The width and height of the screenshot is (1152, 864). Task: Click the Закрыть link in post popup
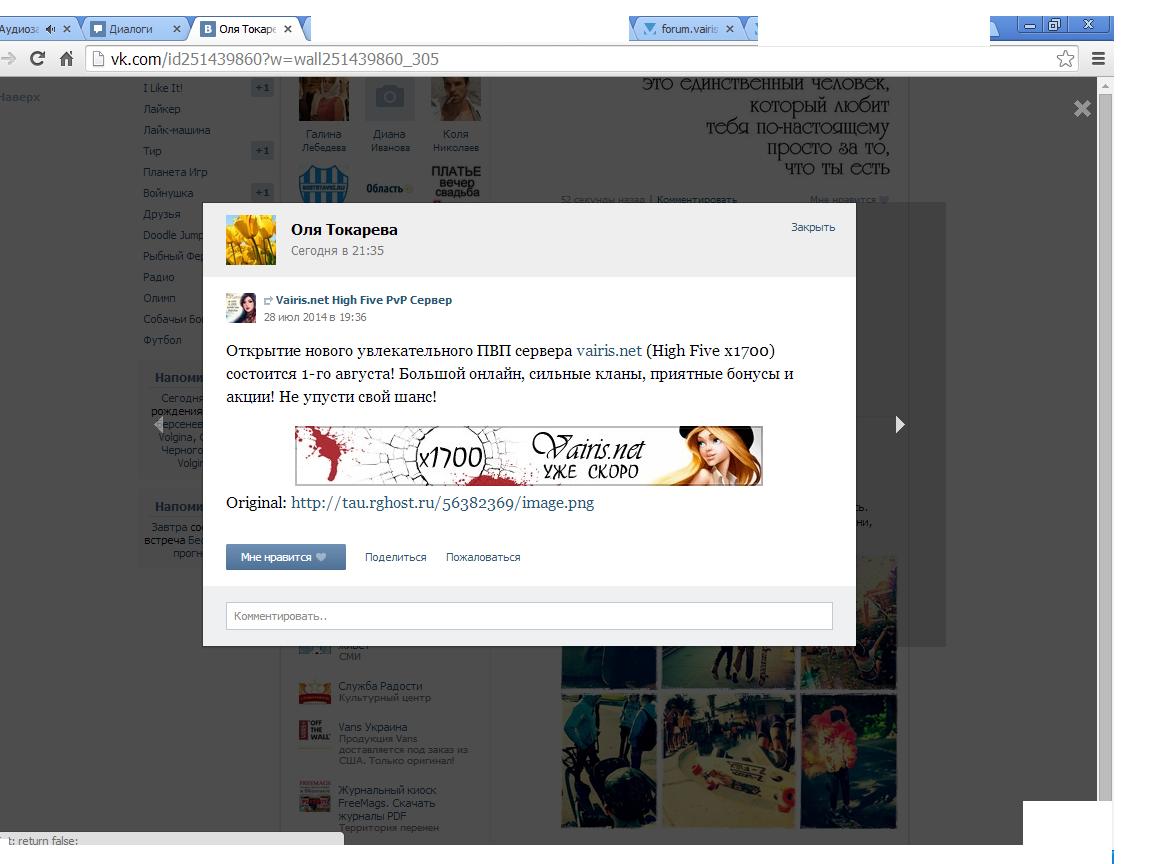813,227
